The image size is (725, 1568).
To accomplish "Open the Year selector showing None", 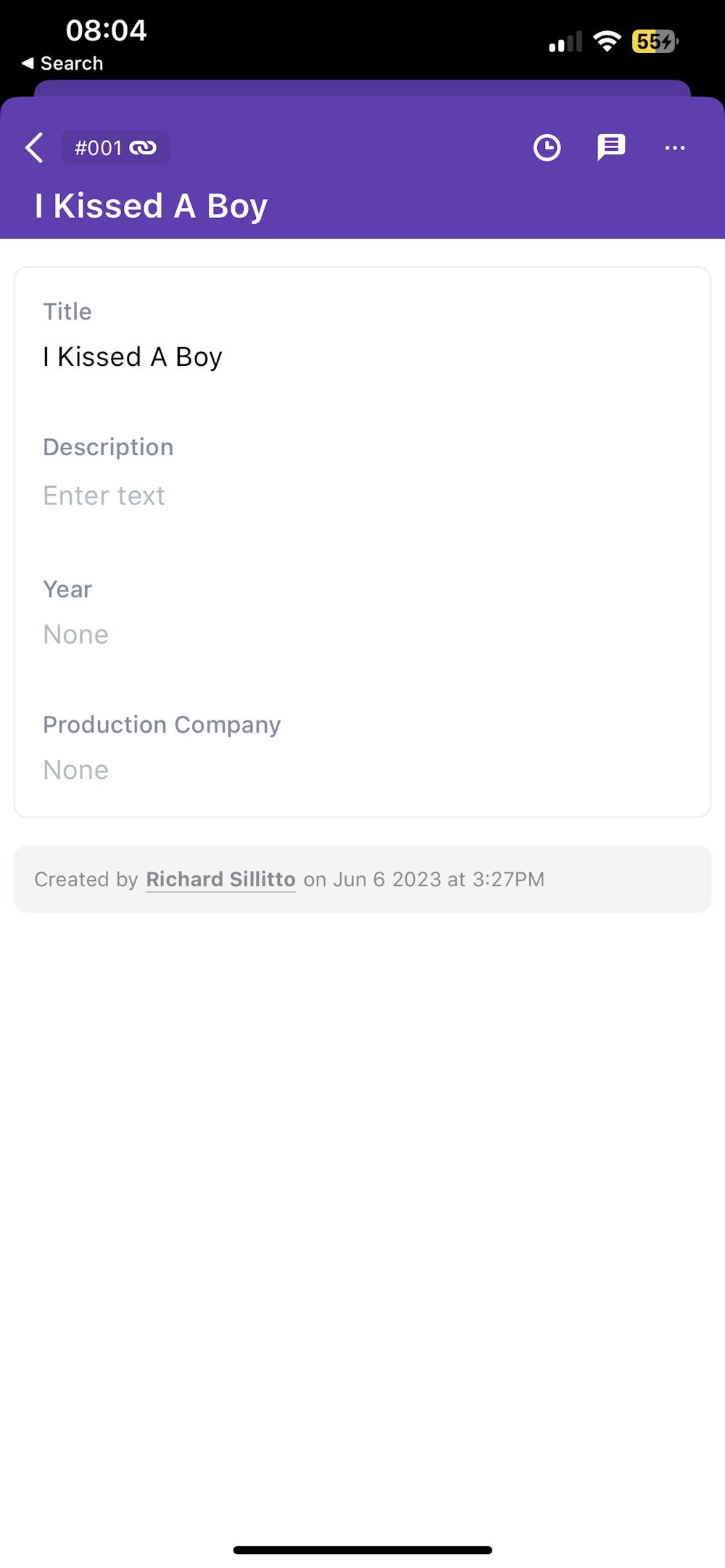I will (x=75, y=635).
